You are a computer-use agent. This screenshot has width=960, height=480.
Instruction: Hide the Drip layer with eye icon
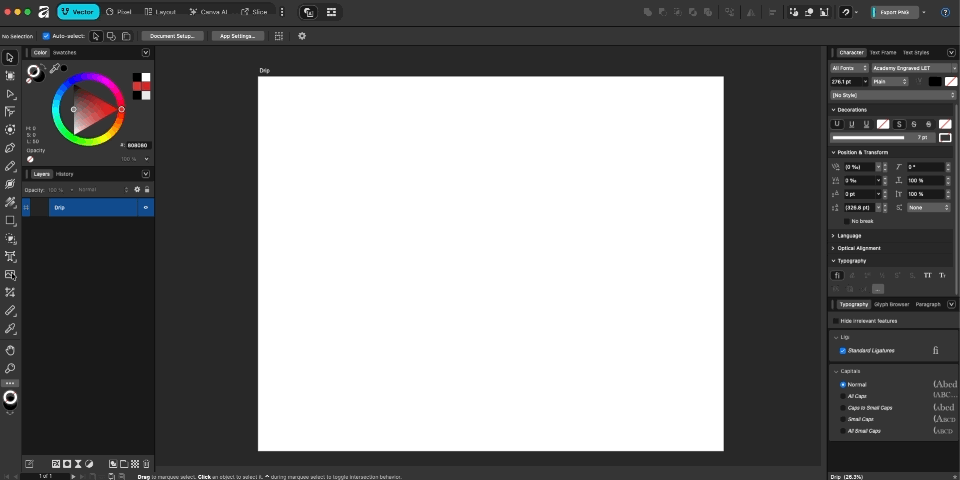[146, 208]
